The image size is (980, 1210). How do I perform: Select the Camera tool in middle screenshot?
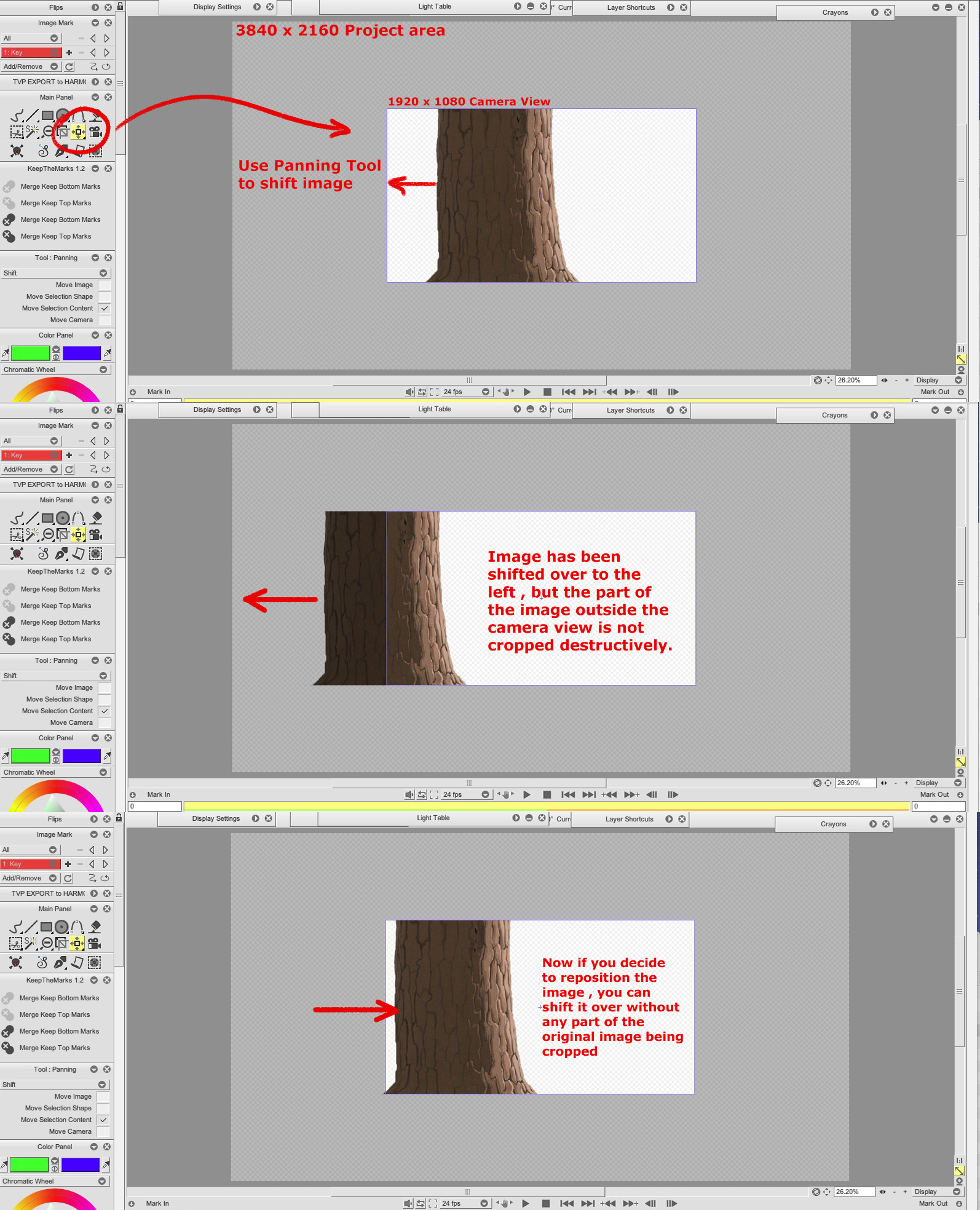pos(95,534)
